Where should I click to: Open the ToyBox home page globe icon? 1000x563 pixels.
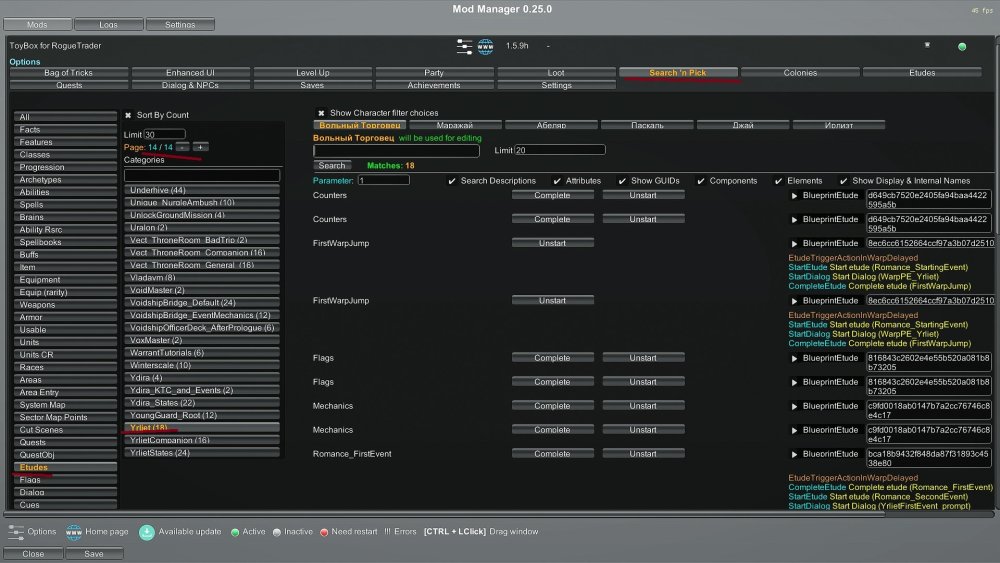[485, 46]
